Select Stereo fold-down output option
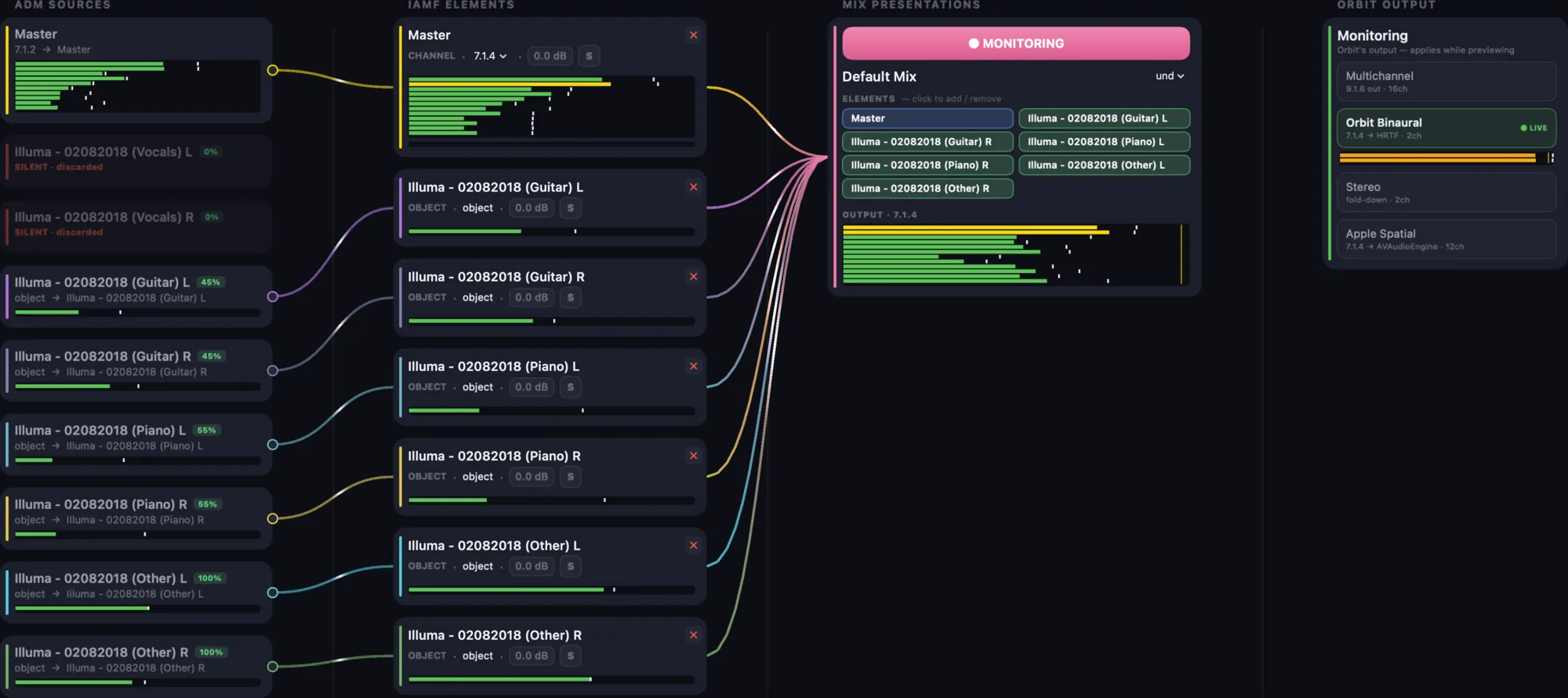This screenshot has height=698, width=1568. pos(1446,192)
